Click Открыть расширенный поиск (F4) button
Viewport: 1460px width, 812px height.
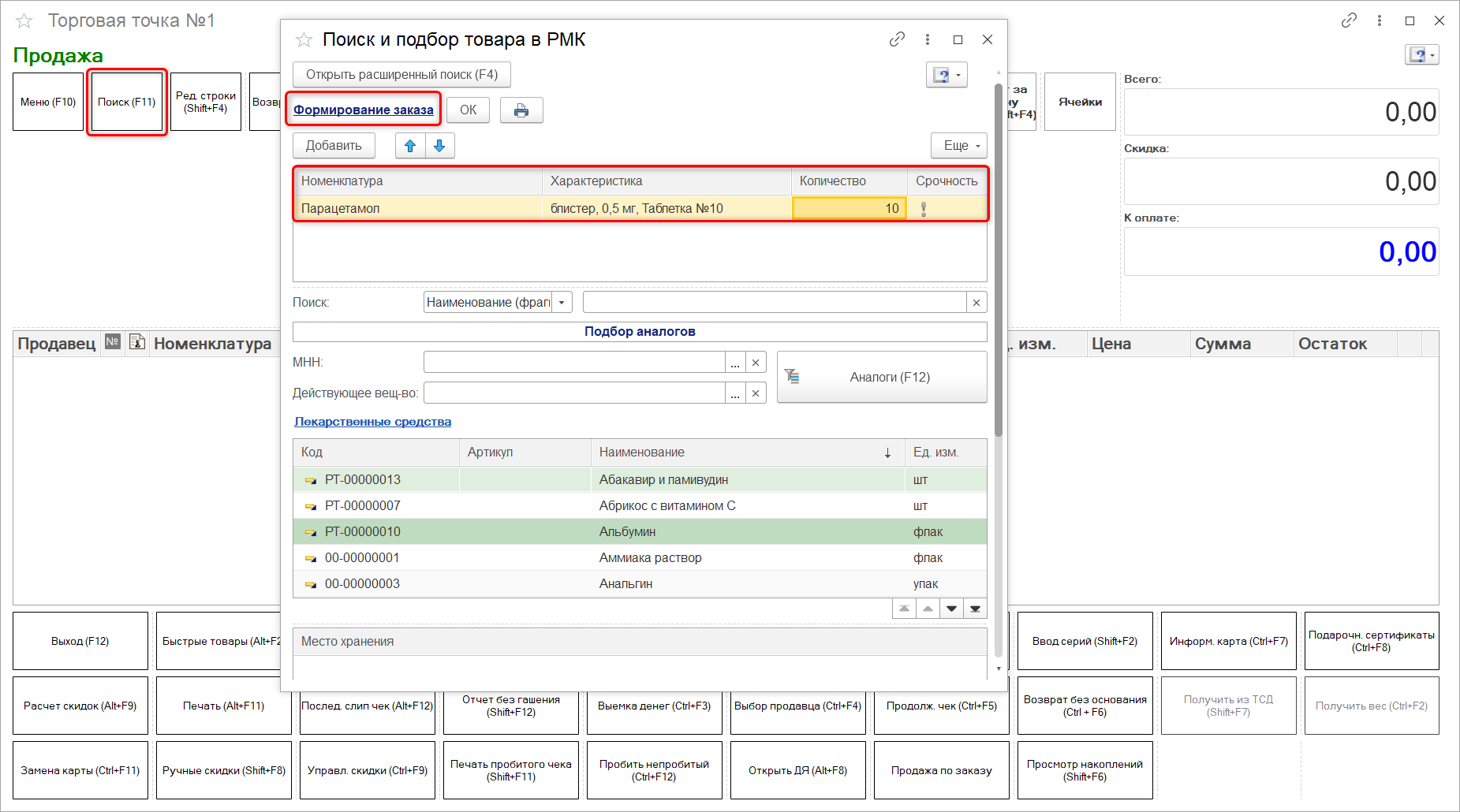point(401,75)
